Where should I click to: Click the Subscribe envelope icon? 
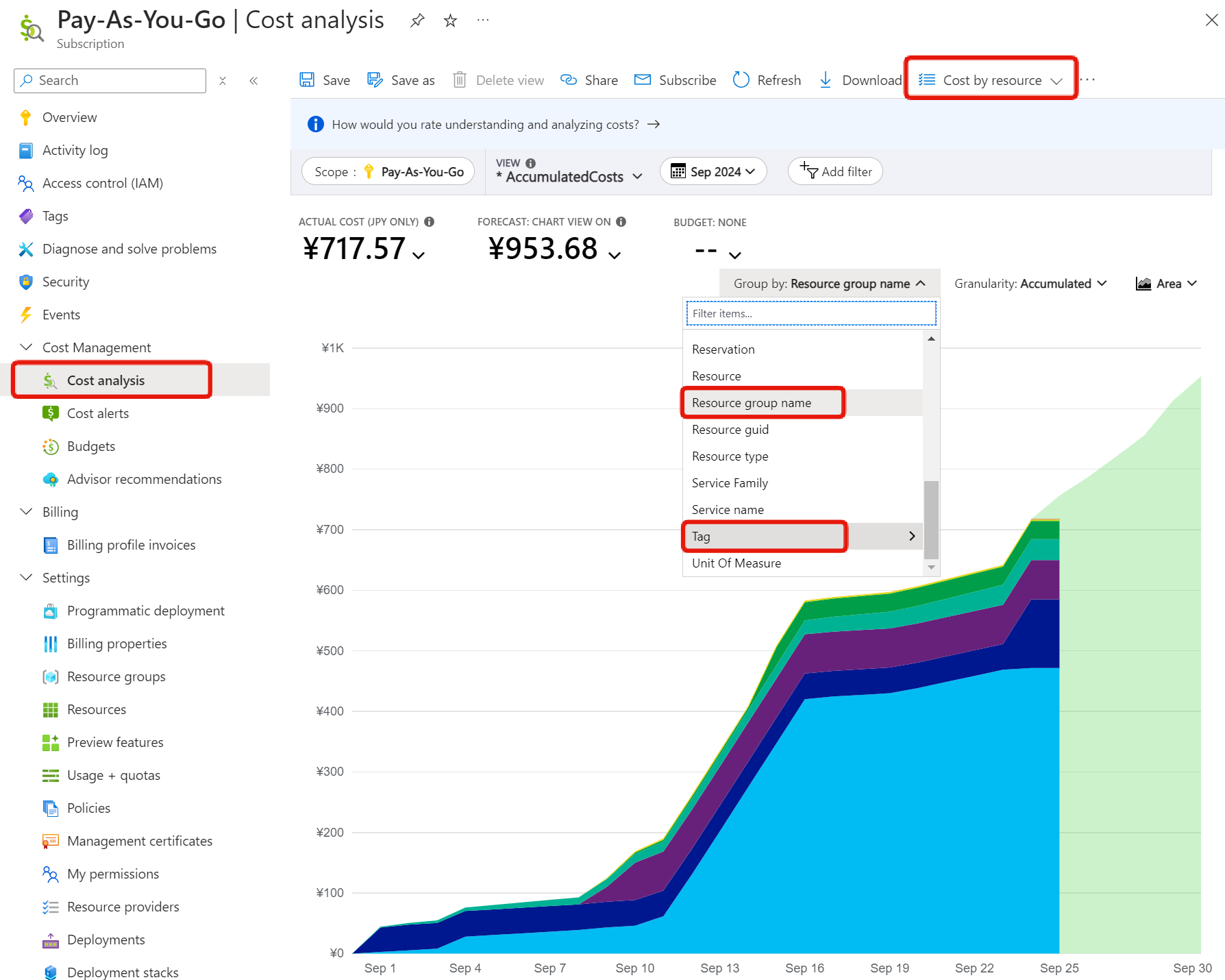click(643, 80)
